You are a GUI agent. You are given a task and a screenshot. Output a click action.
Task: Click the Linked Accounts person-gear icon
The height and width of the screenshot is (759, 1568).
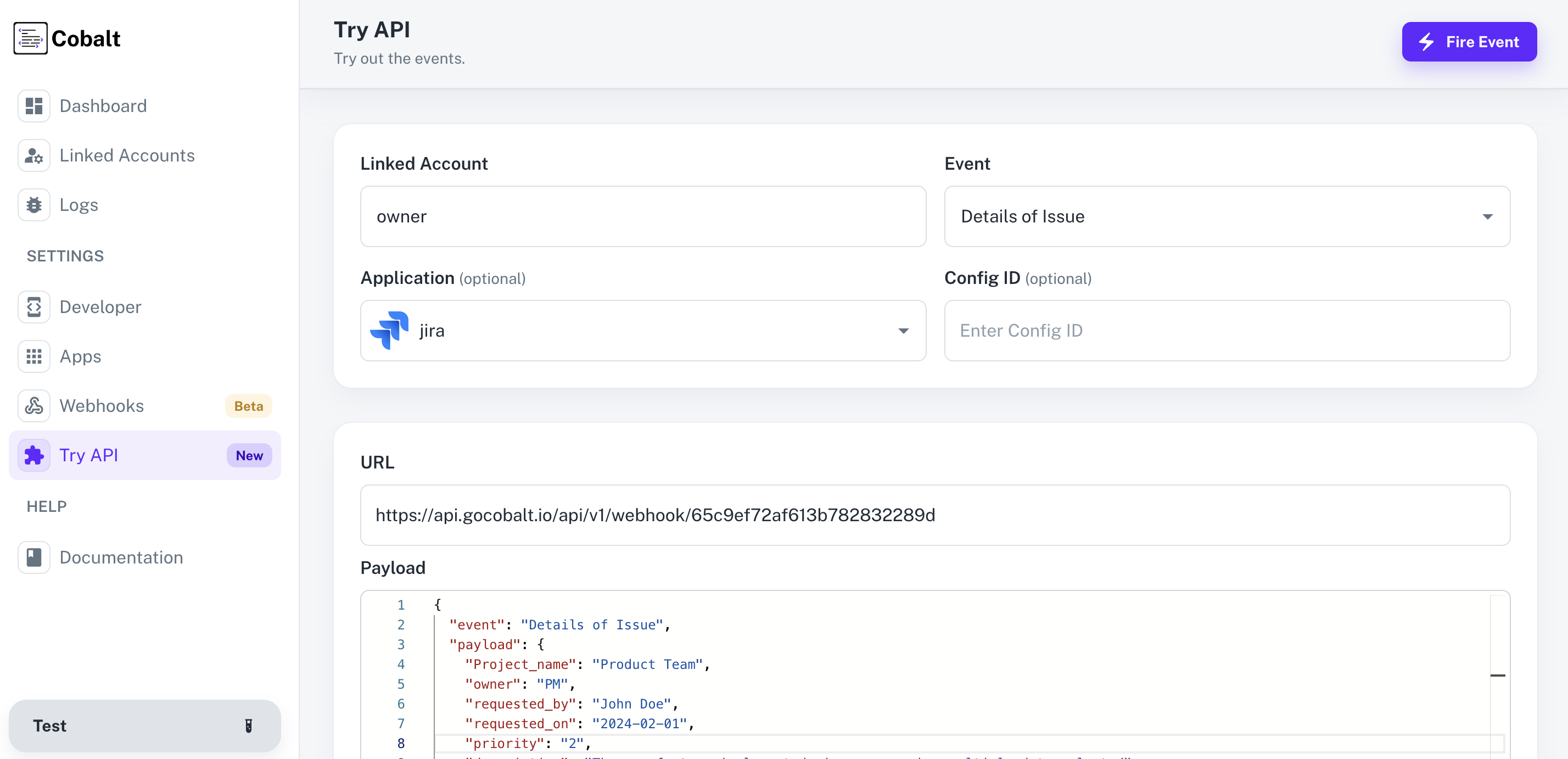pyautogui.click(x=34, y=155)
